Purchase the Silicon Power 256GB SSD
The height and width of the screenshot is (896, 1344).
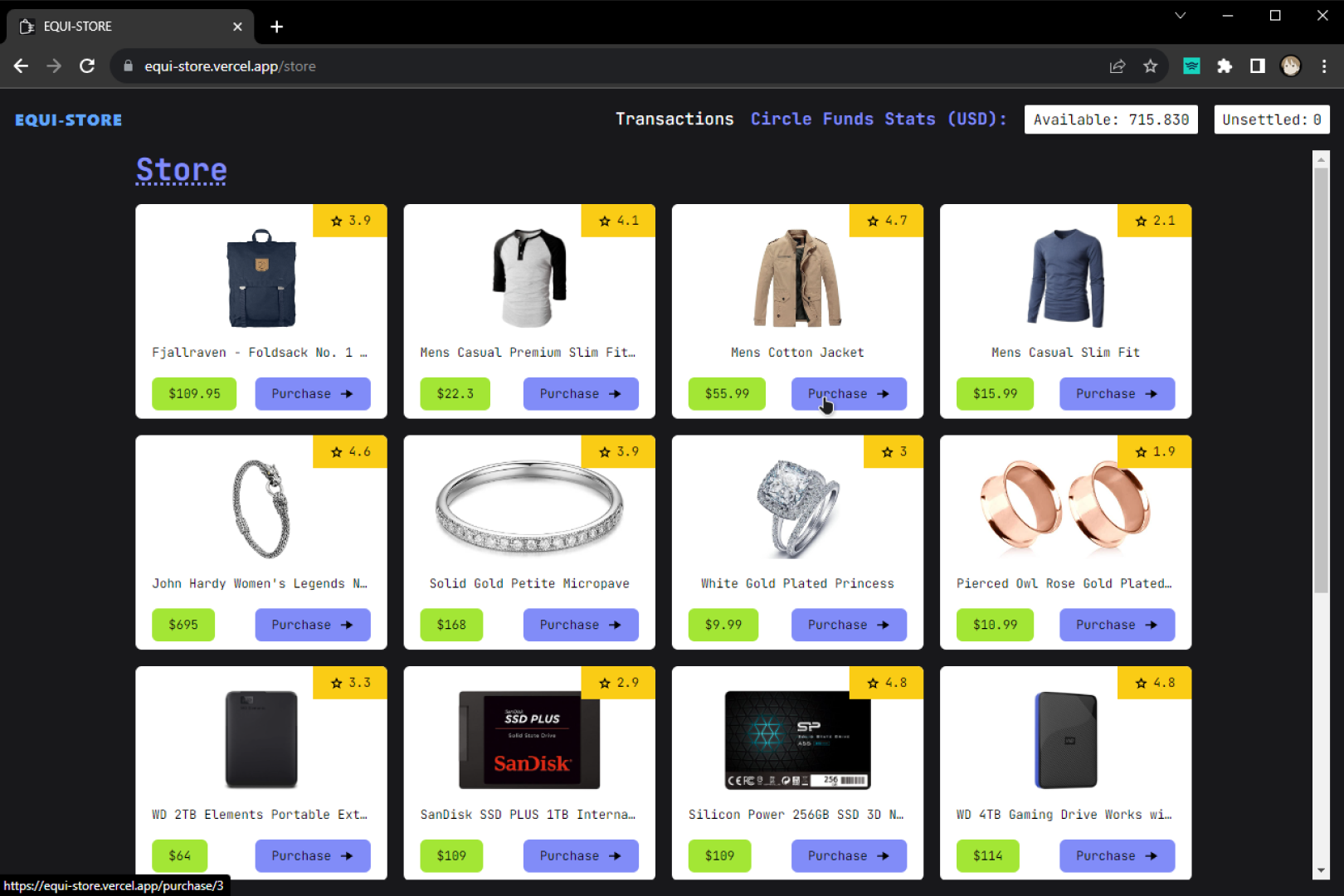pos(849,856)
